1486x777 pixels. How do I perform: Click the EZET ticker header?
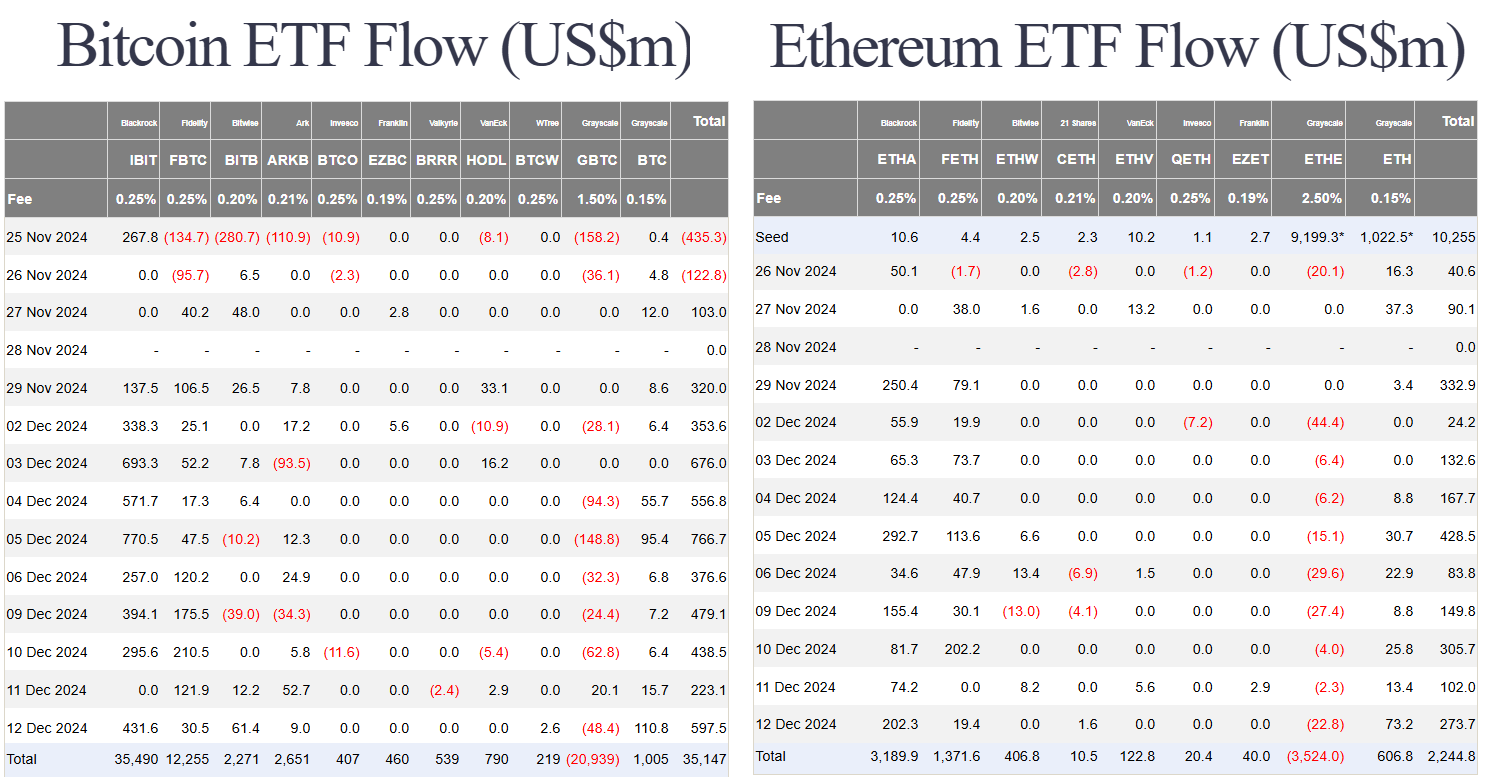click(1250, 159)
